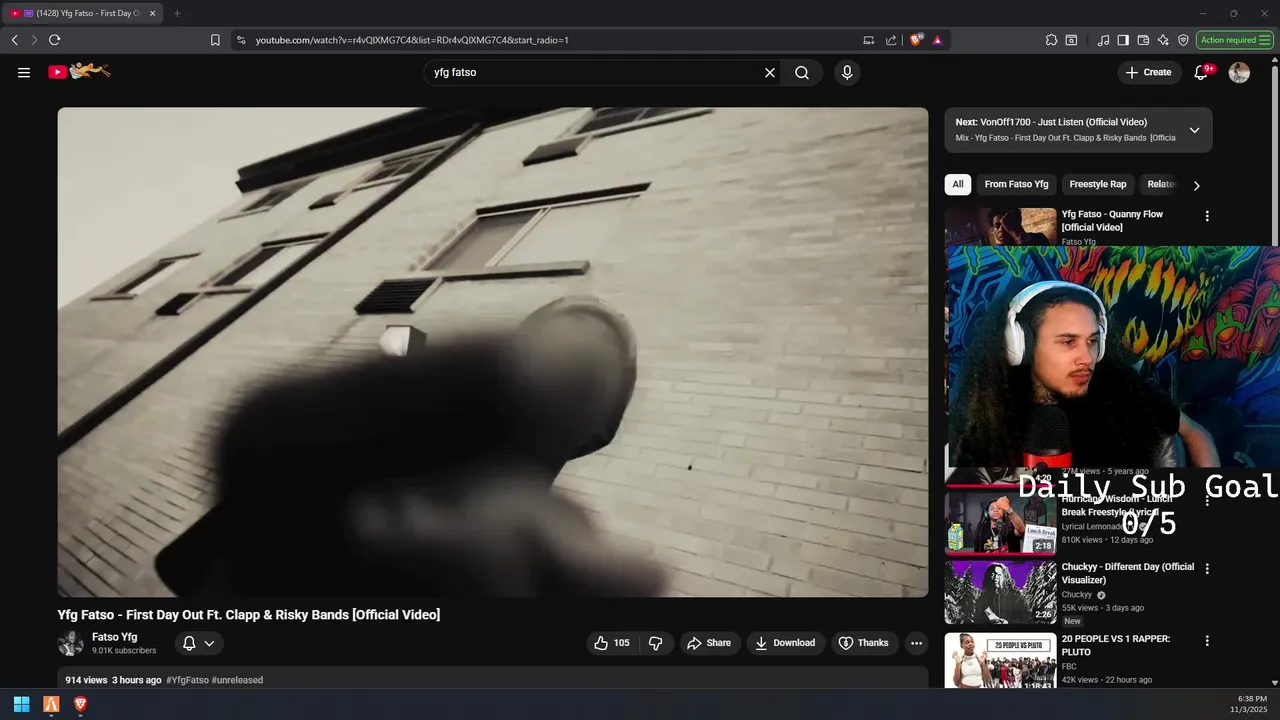Image resolution: width=1280 pixels, height=720 pixels.
Task: Click the browser address bar URL
Action: [x=412, y=40]
